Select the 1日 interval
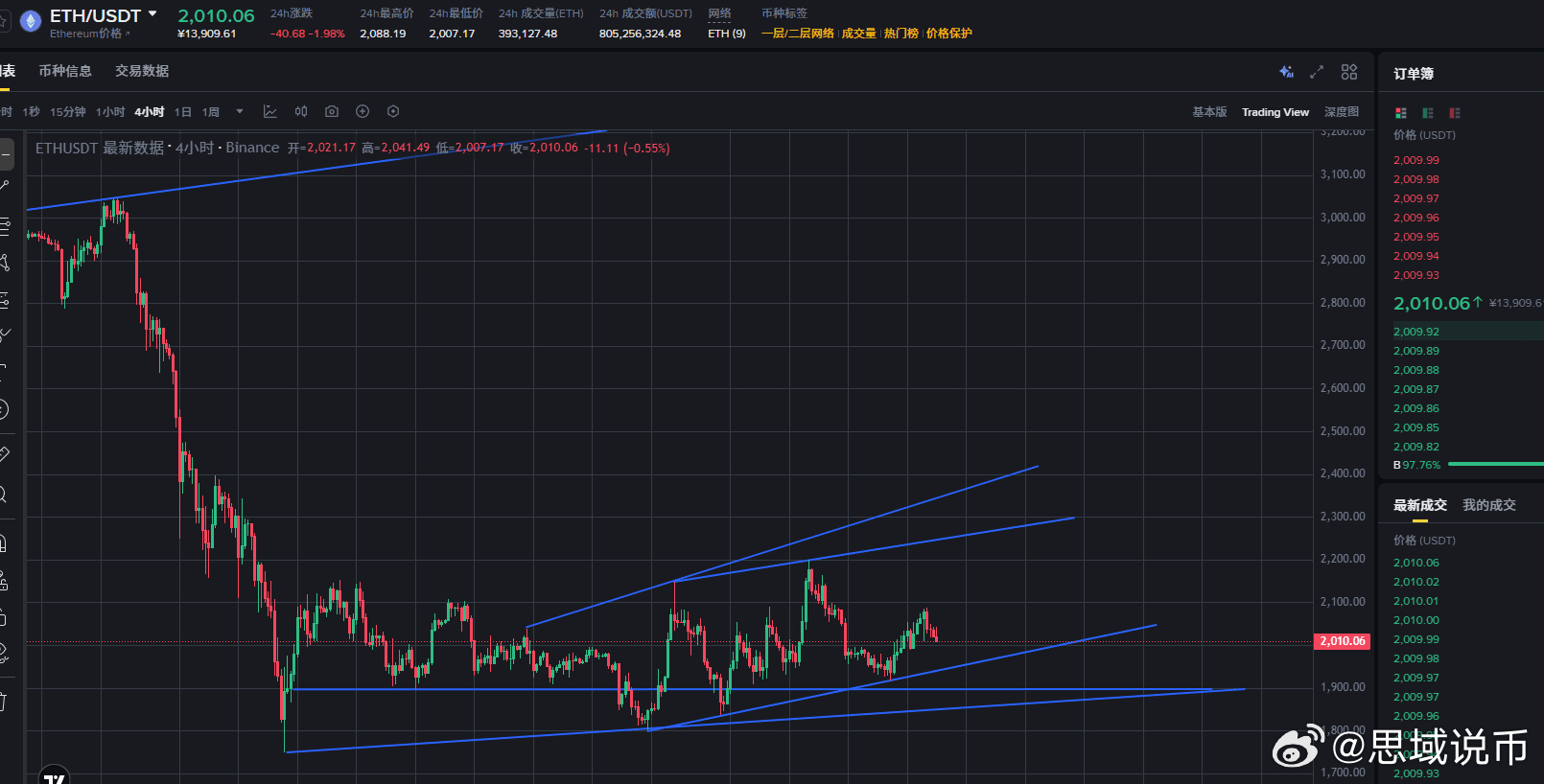 pyautogui.click(x=183, y=112)
